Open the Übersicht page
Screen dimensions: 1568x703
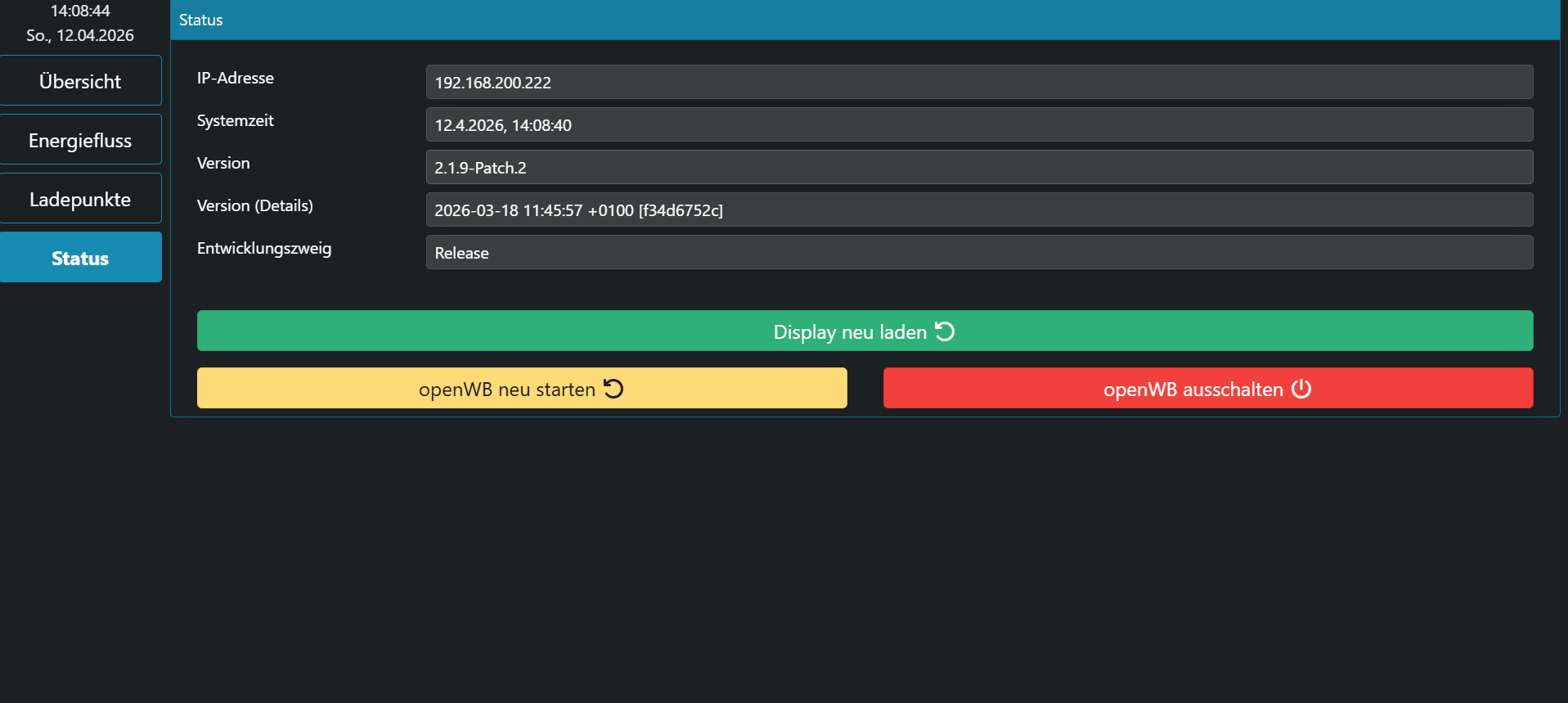pos(80,81)
